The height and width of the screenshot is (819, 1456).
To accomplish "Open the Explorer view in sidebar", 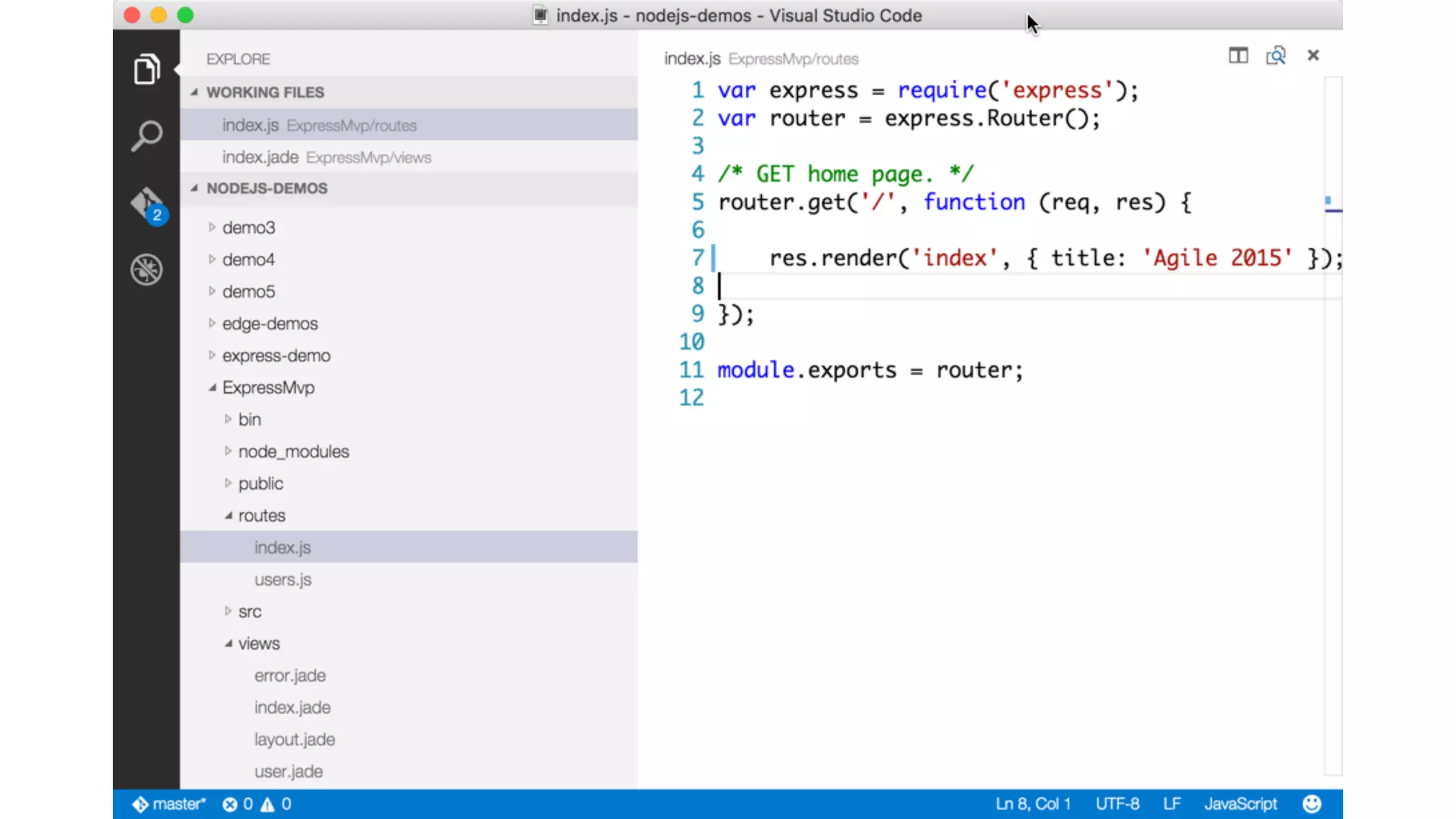I will [x=146, y=69].
